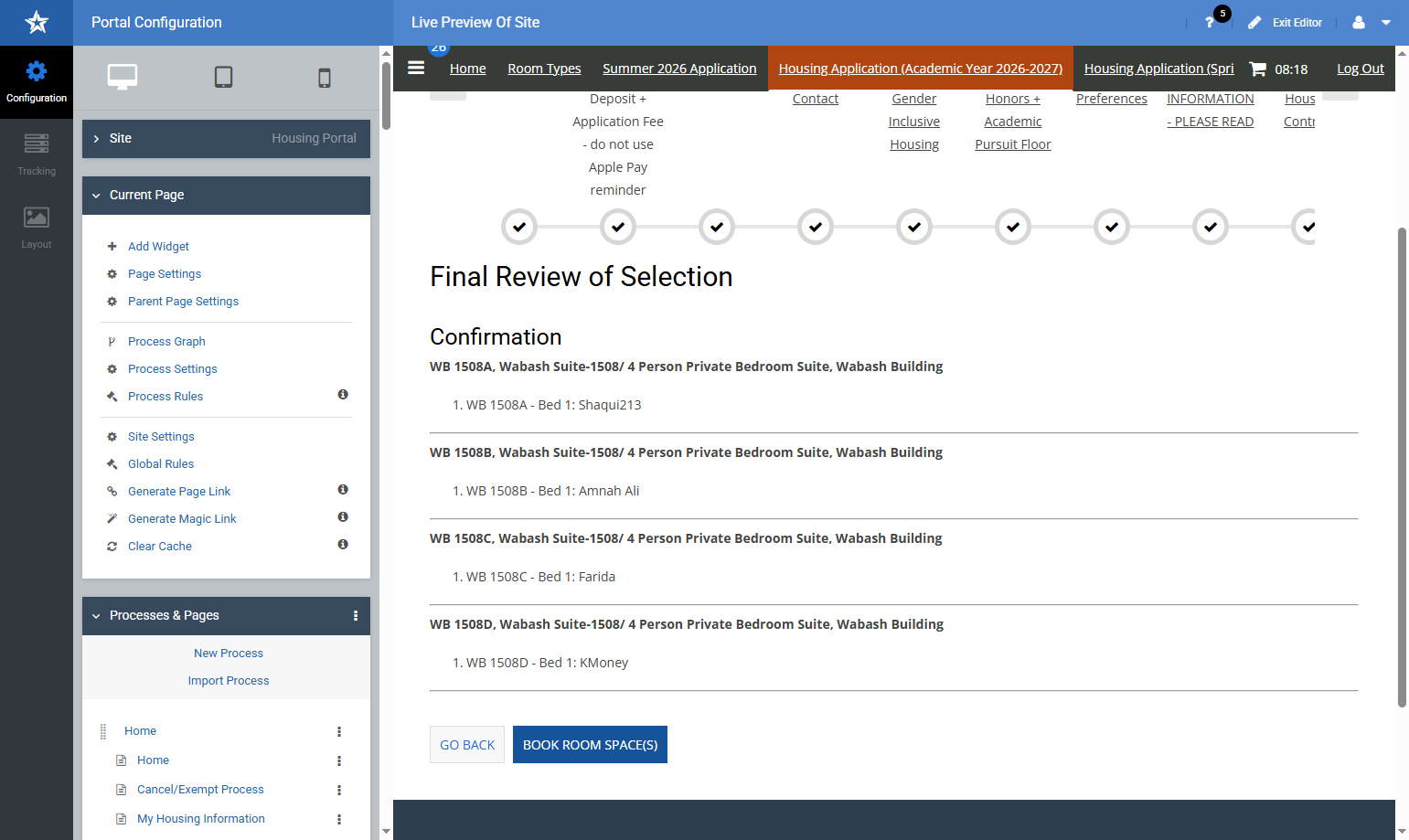Select the mobile phone preview icon
This screenshot has width=1409, height=840.
point(325,78)
